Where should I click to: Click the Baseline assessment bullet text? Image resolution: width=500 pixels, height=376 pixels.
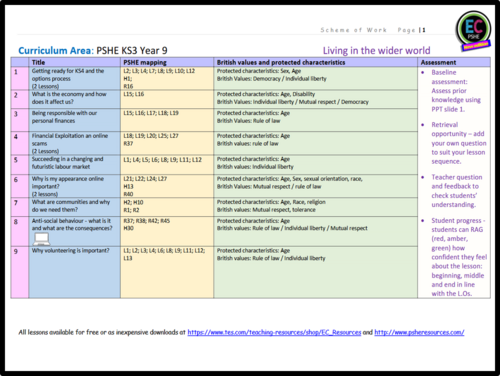[x=456, y=91]
